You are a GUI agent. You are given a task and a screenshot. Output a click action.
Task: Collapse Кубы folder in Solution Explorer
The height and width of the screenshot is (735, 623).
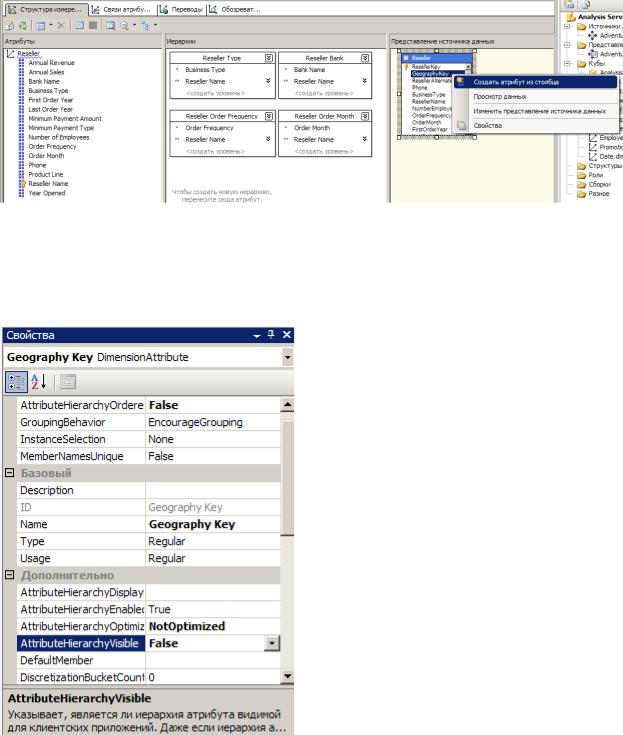click(x=567, y=63)
